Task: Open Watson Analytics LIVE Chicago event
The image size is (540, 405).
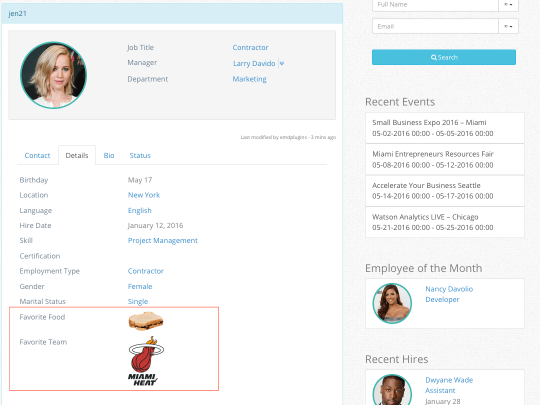Action: (445, 222)
